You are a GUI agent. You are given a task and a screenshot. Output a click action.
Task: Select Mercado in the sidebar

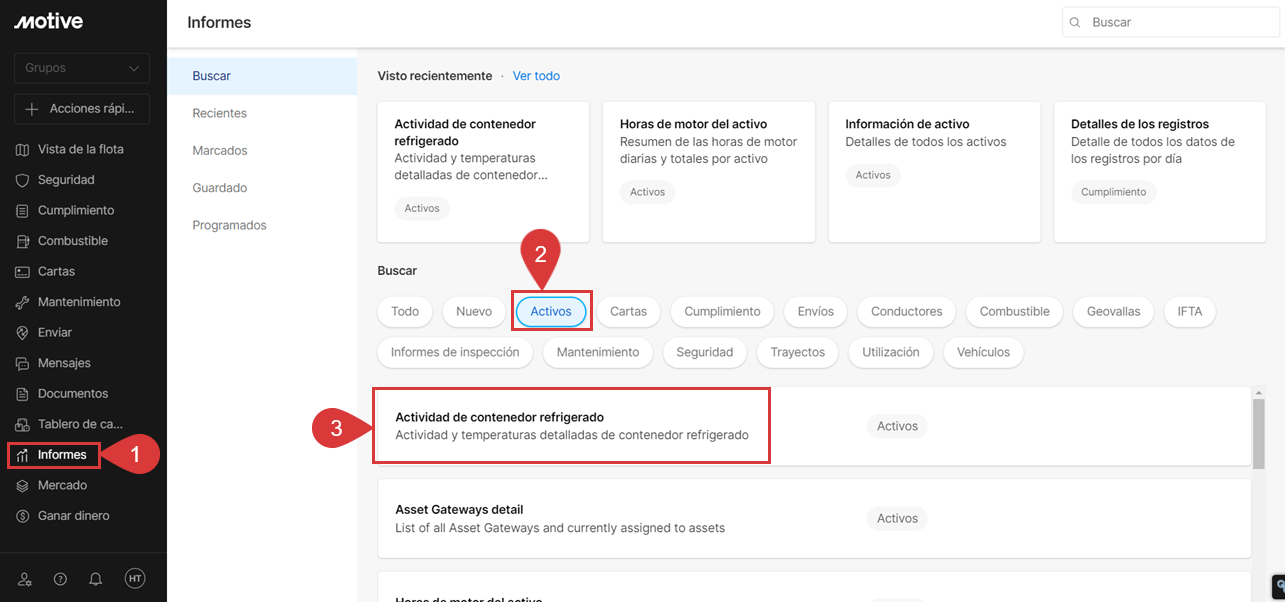[x=62, y=485]
